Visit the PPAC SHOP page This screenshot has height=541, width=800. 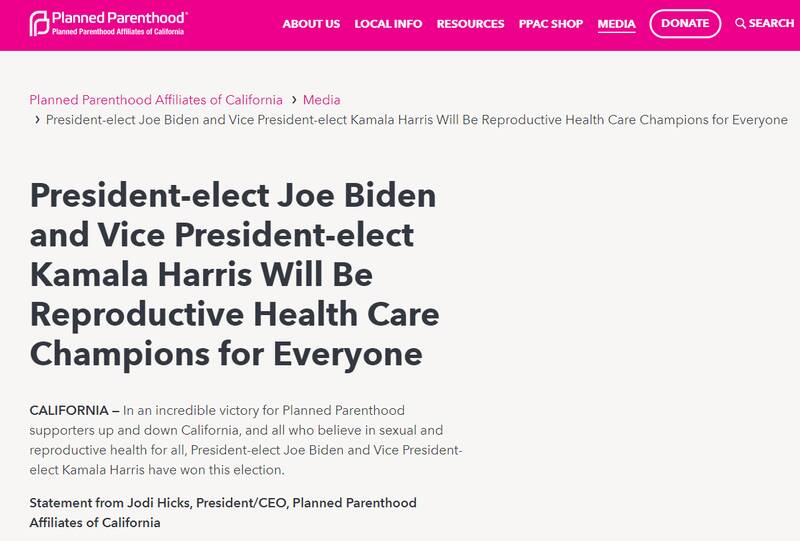(553, 23)
